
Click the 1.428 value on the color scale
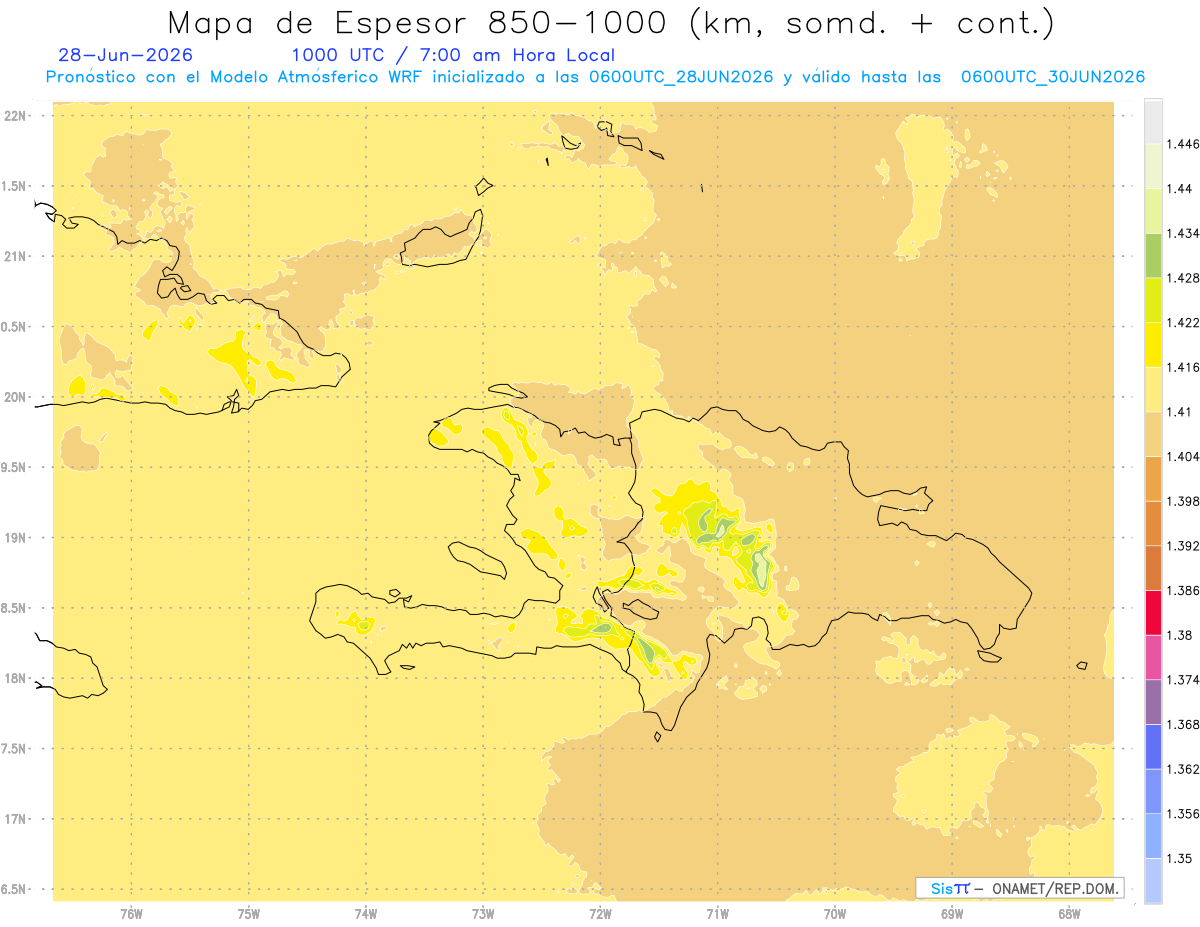1181,278
